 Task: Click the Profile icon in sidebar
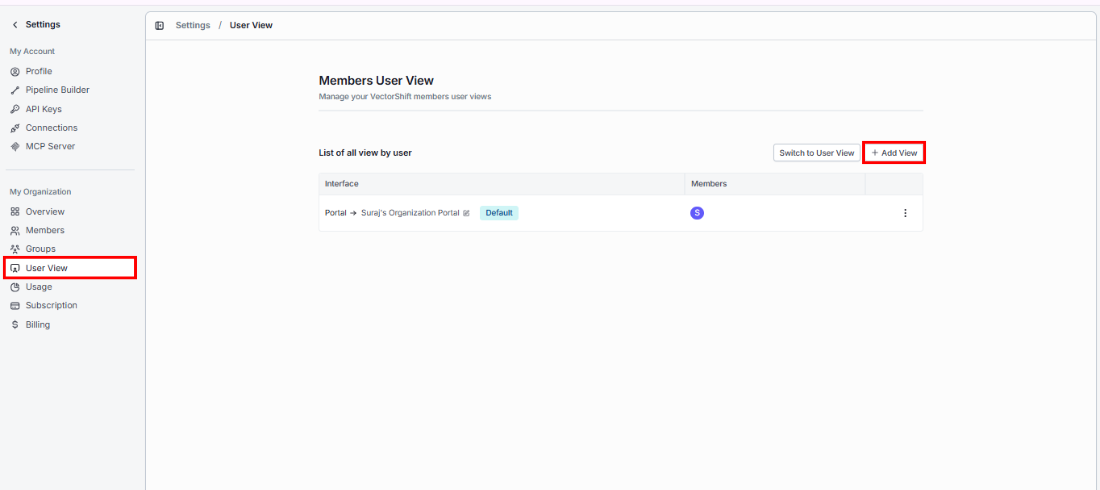point(15,72)
